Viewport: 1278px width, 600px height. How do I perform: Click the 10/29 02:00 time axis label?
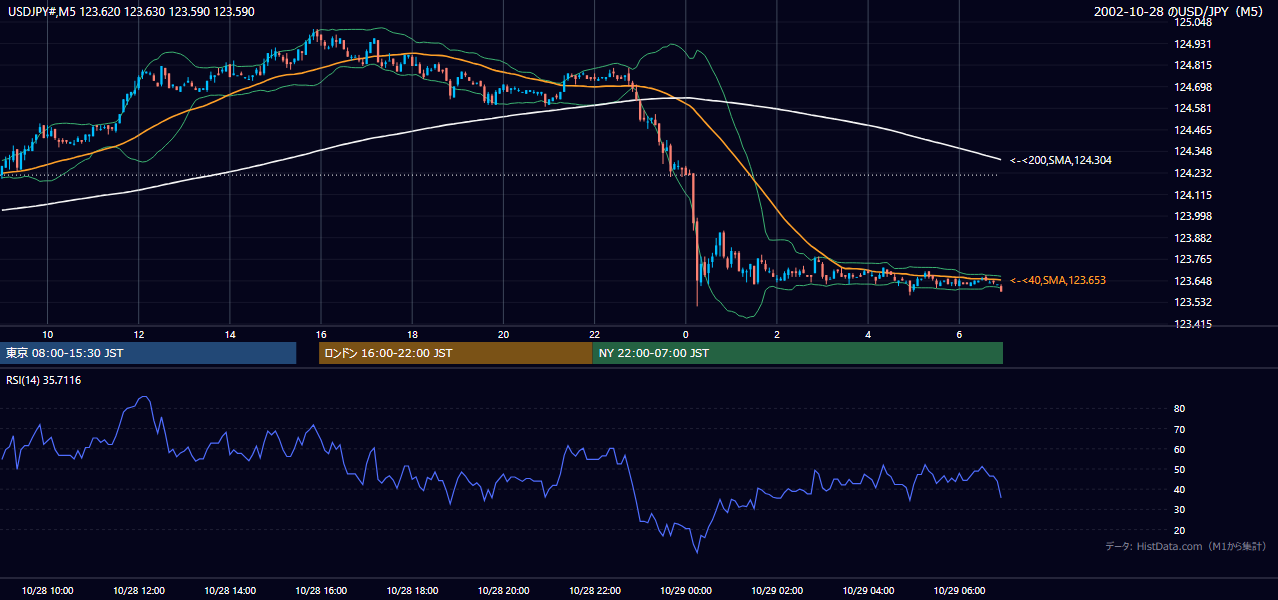[x=777, y=590]
